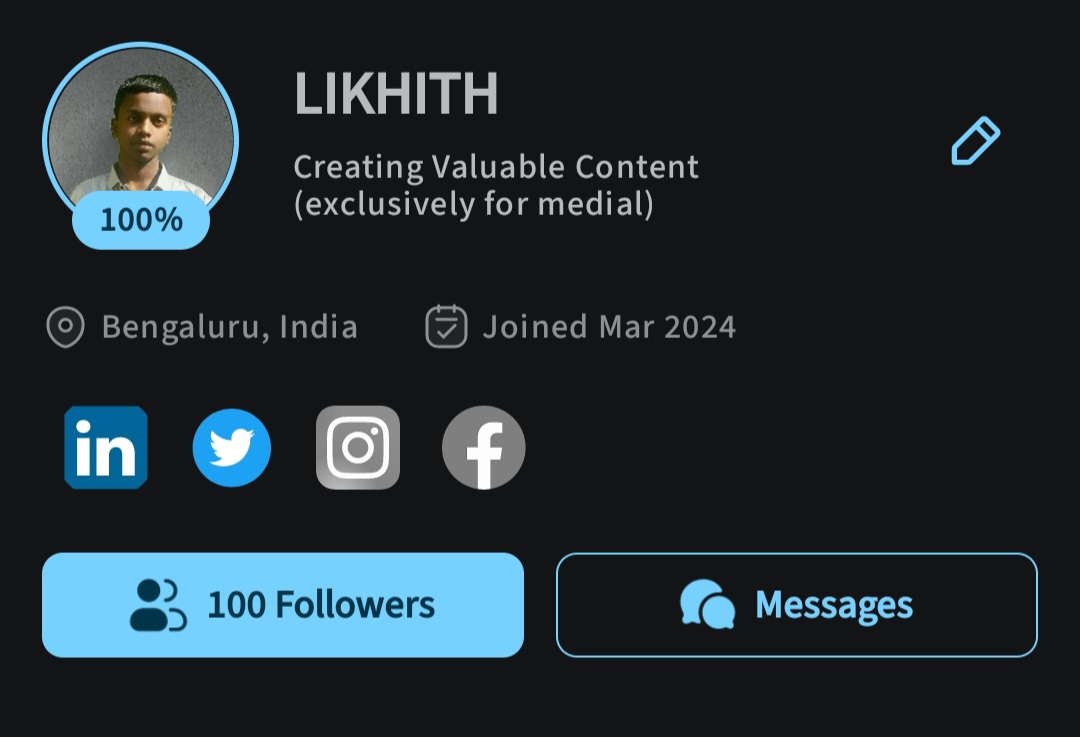
Task: Open the Facebook icon
Action: point(484,447)
